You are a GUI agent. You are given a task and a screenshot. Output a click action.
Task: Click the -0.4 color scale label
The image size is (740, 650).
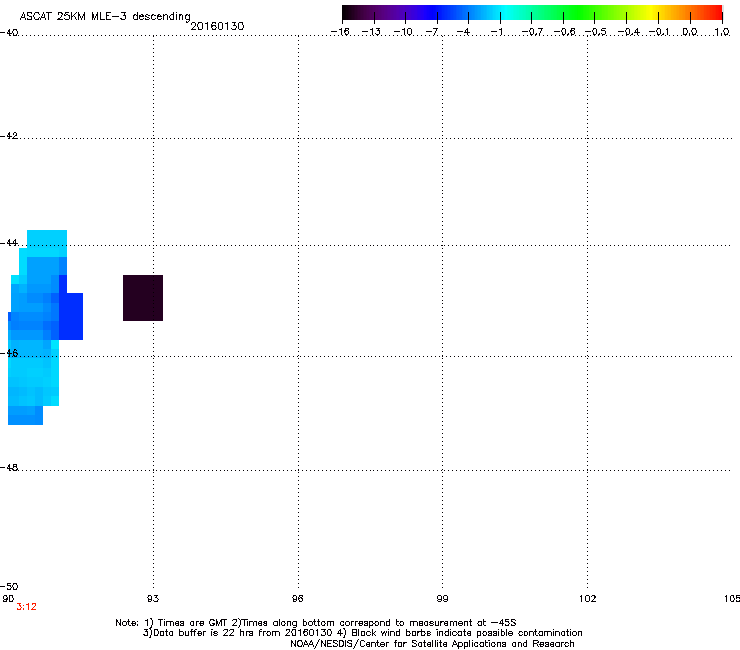[x=629, y=32]
